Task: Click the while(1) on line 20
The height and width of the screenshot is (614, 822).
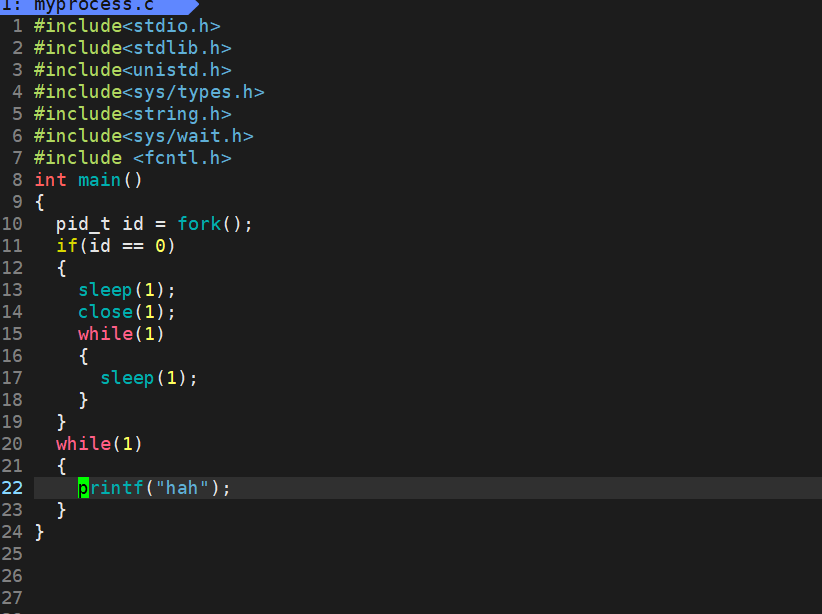Action: pyautogui.click(x=99, y=444)
